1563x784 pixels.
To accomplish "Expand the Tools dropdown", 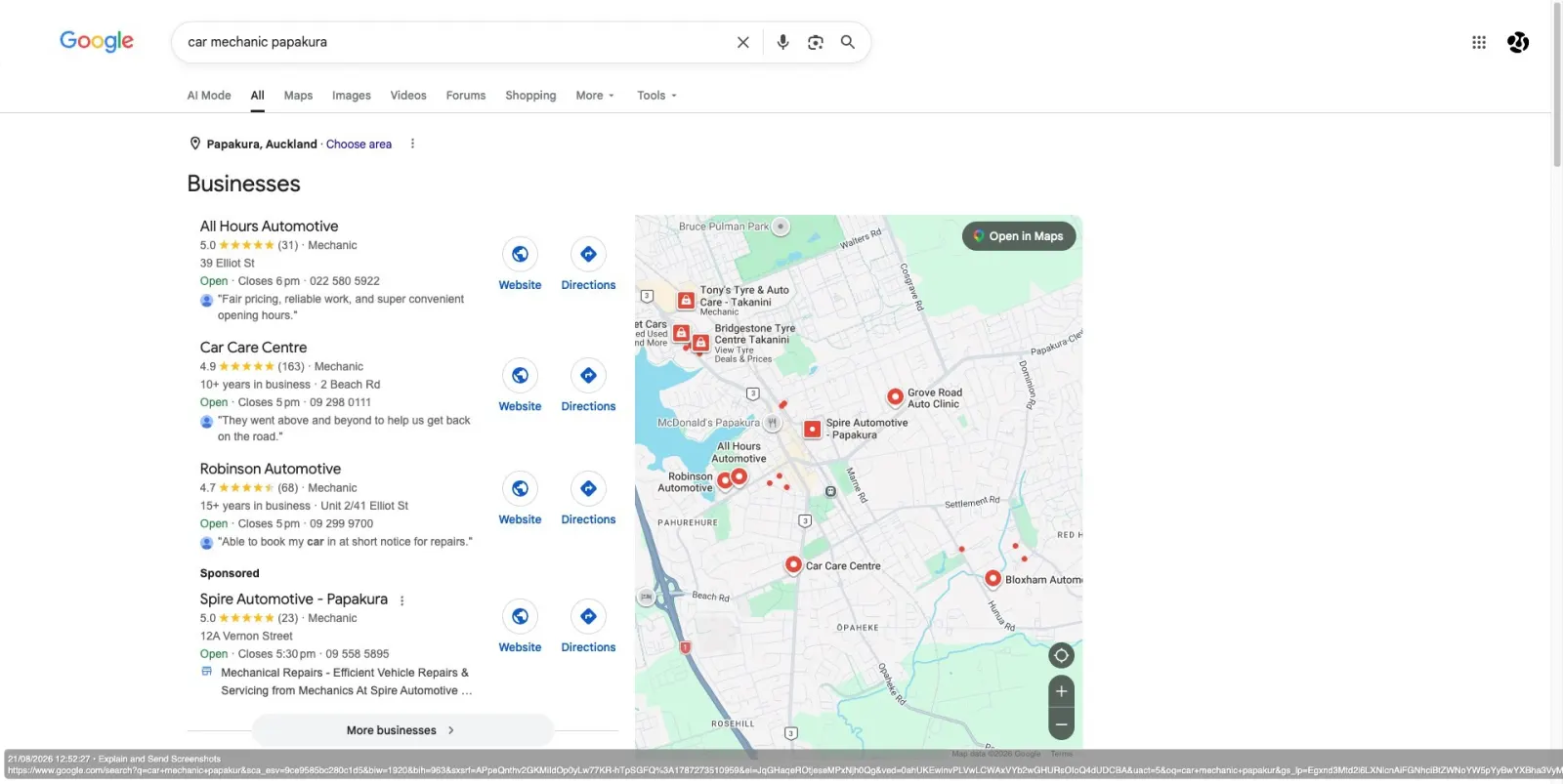I will 656,96.
